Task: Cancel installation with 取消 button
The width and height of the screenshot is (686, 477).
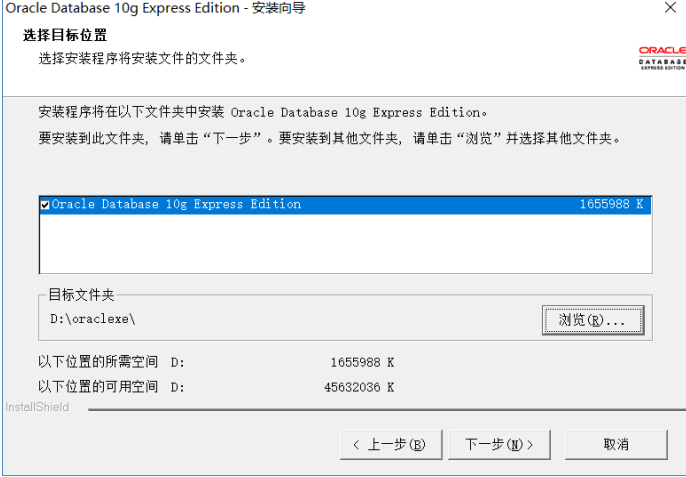Action: click(616, 445)
